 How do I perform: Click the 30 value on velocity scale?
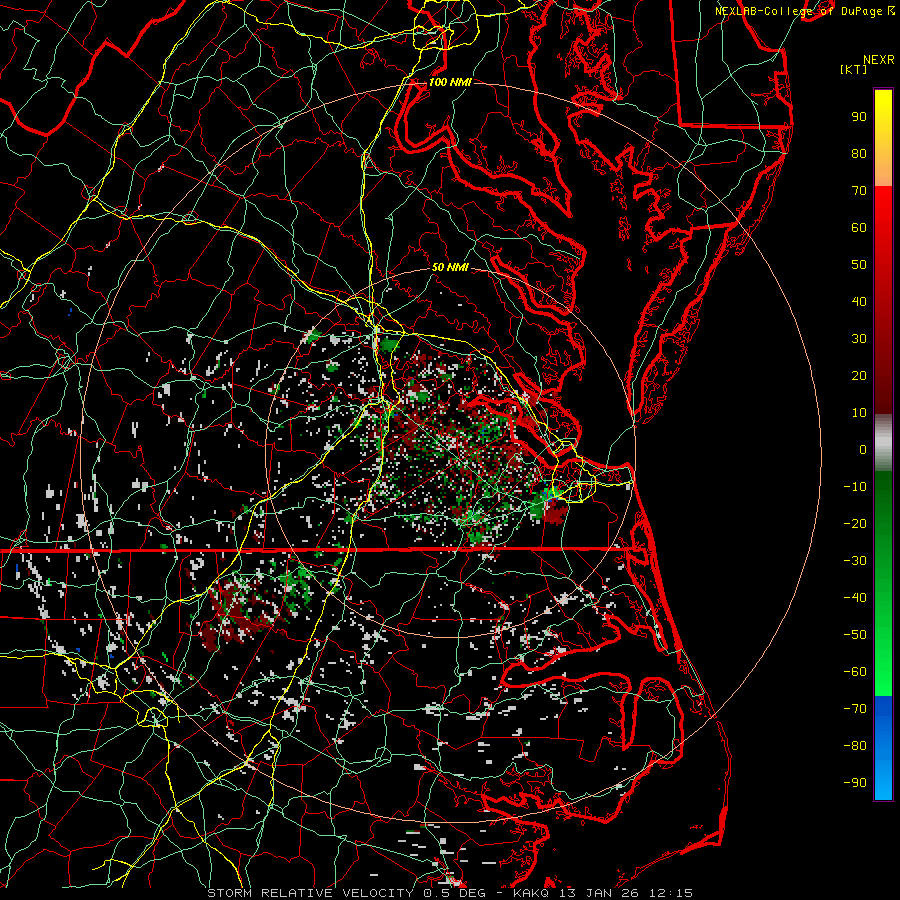coord(859,339)
